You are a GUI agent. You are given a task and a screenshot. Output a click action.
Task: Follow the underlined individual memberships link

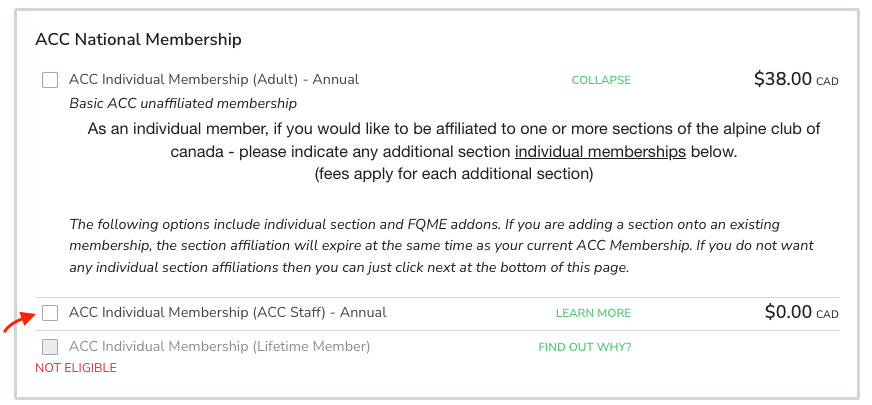pos(600,152)
